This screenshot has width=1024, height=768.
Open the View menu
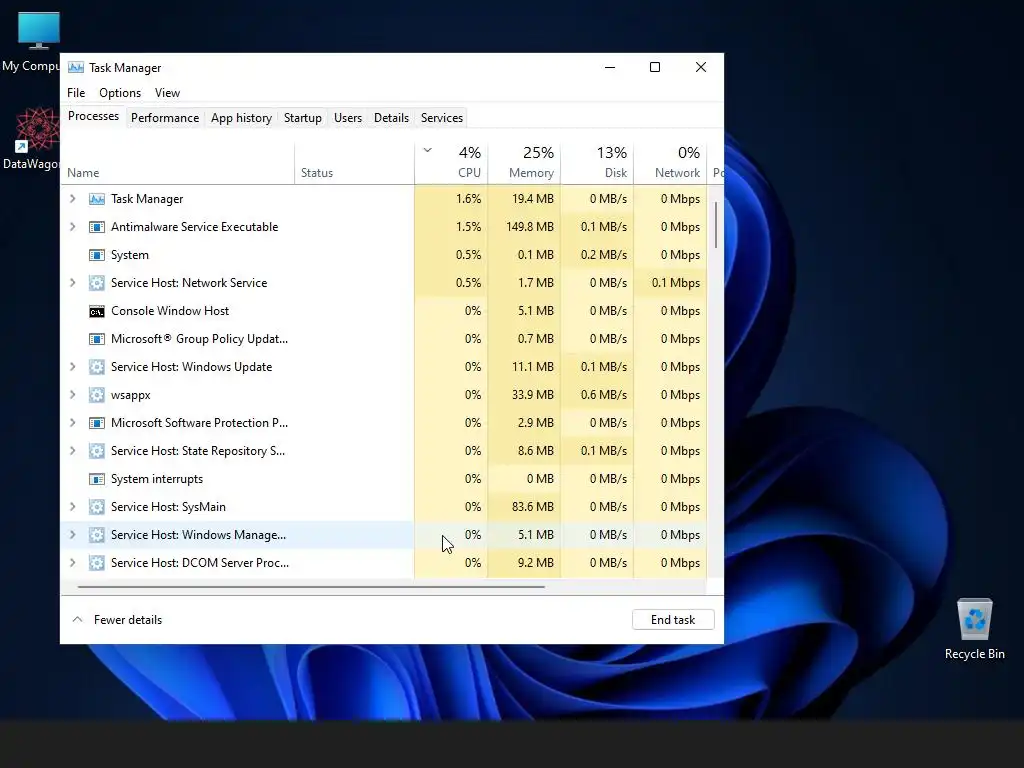coord(167,93)
